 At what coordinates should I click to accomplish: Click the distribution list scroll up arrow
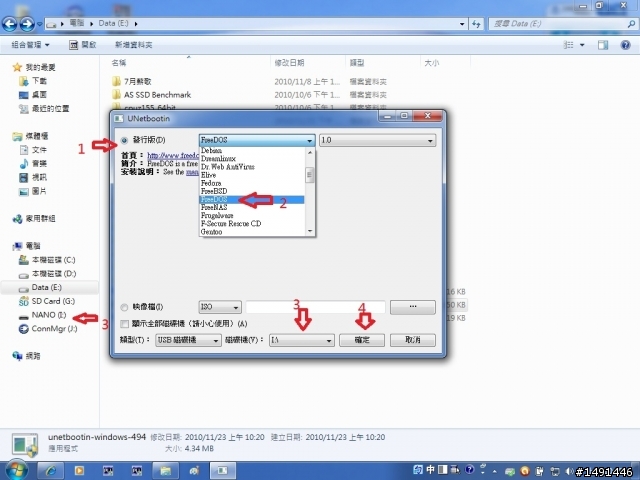310,152
